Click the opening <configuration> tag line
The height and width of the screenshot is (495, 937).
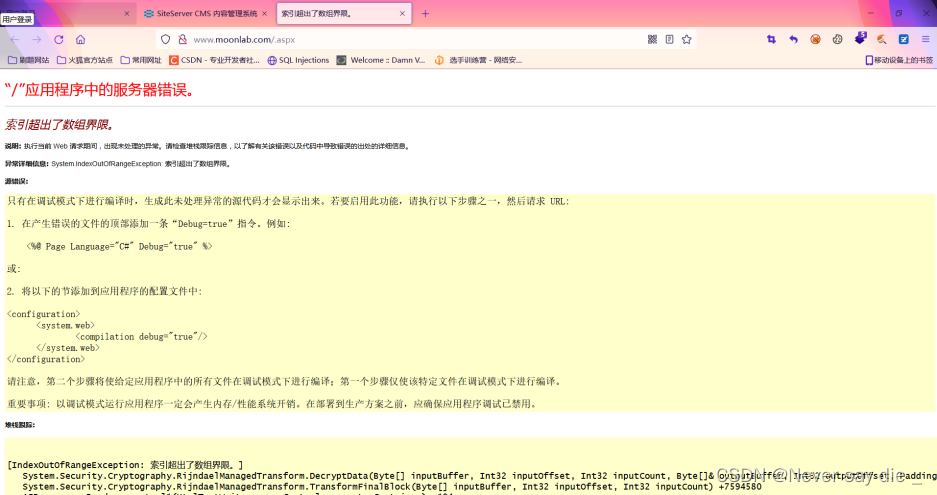click(x=44, y=314)
